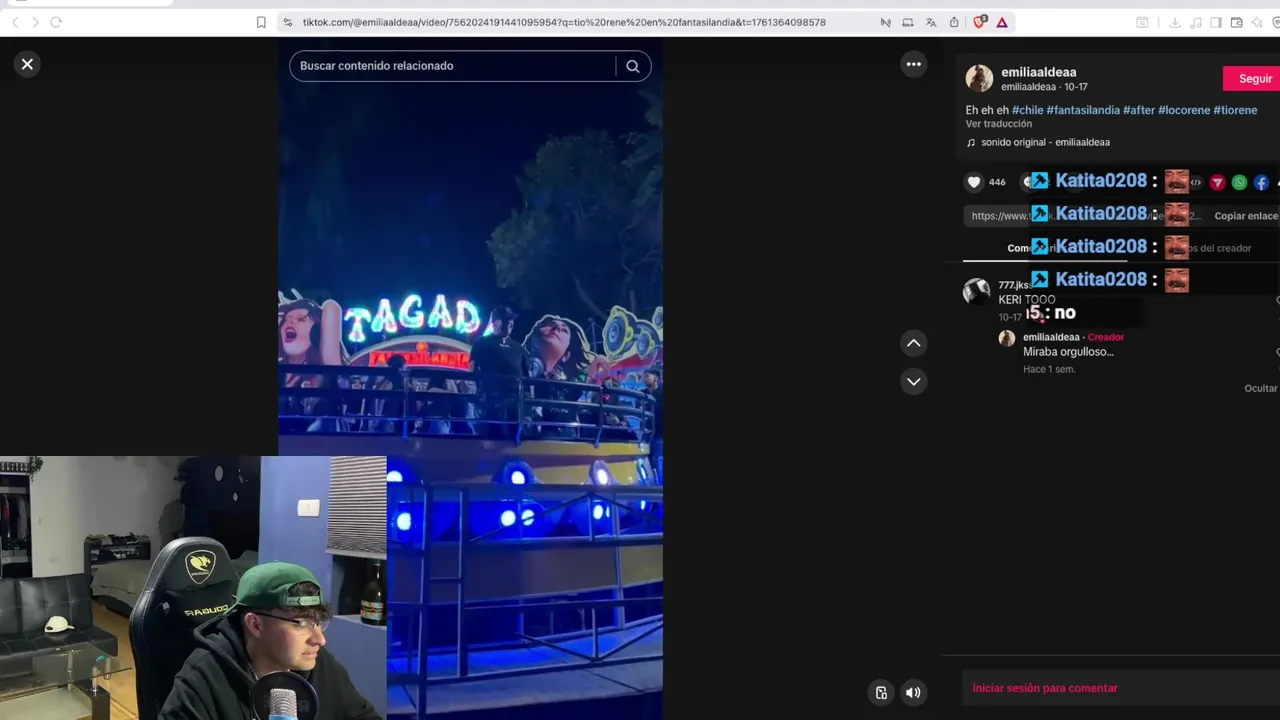Go back in the browser
1280x720 pixels.
(x=15, y=22)
